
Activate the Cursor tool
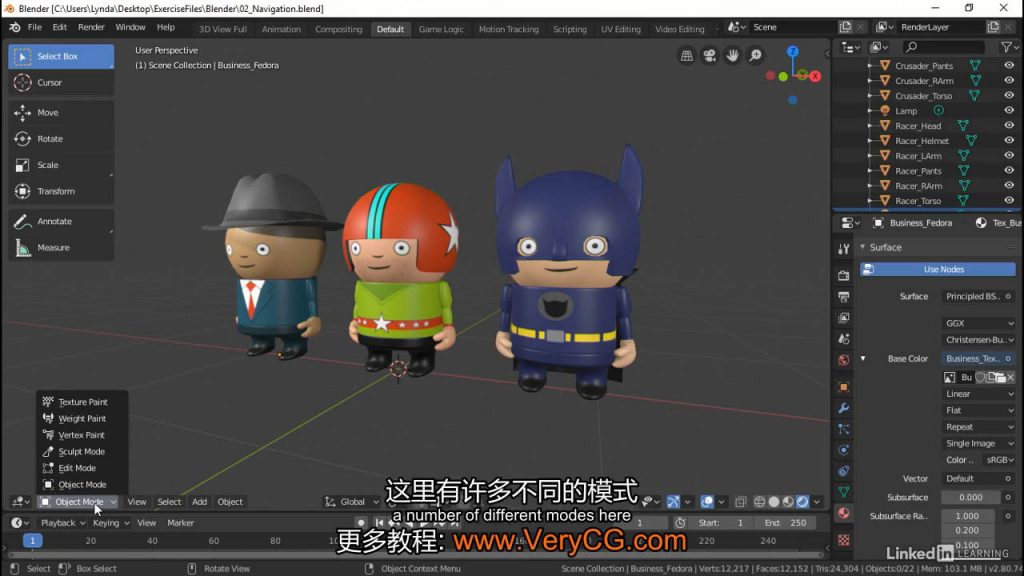(61, 82)
